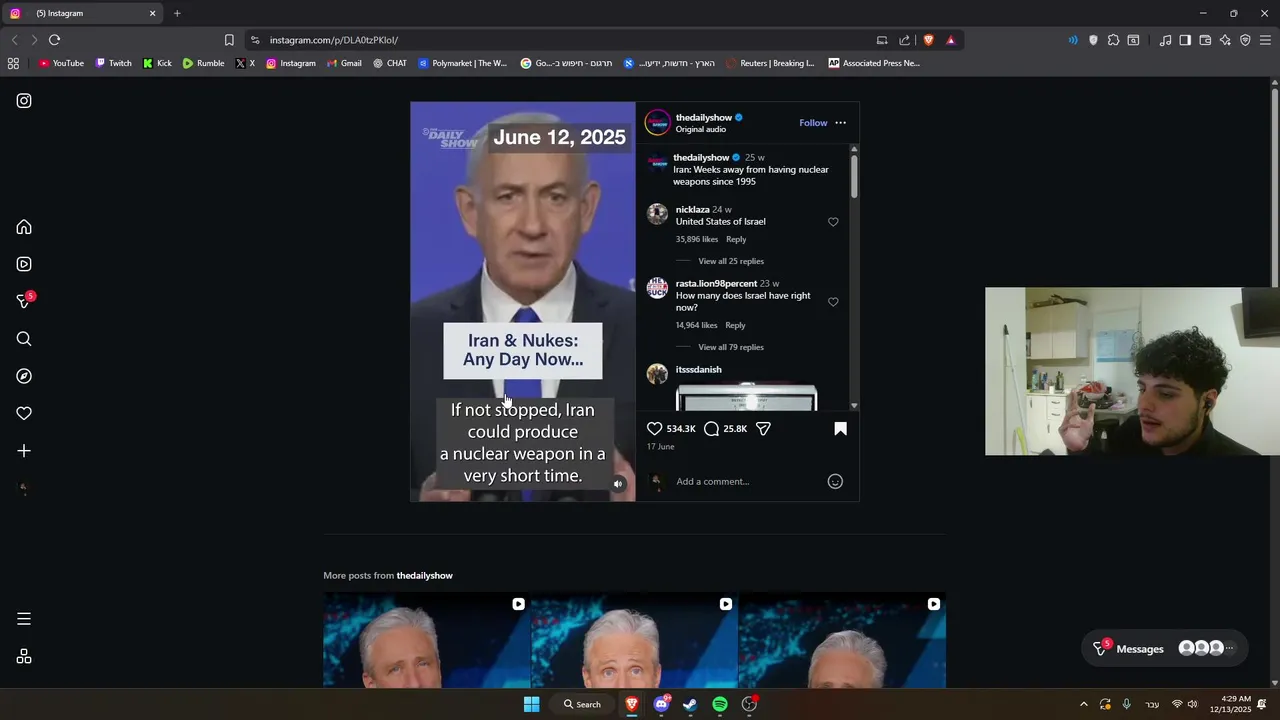Expand View all 25 replies

tap(731, 261)
